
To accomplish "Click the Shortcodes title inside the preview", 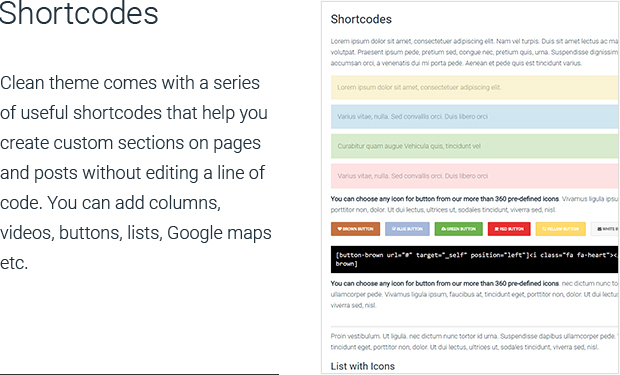I will (361, 19).
